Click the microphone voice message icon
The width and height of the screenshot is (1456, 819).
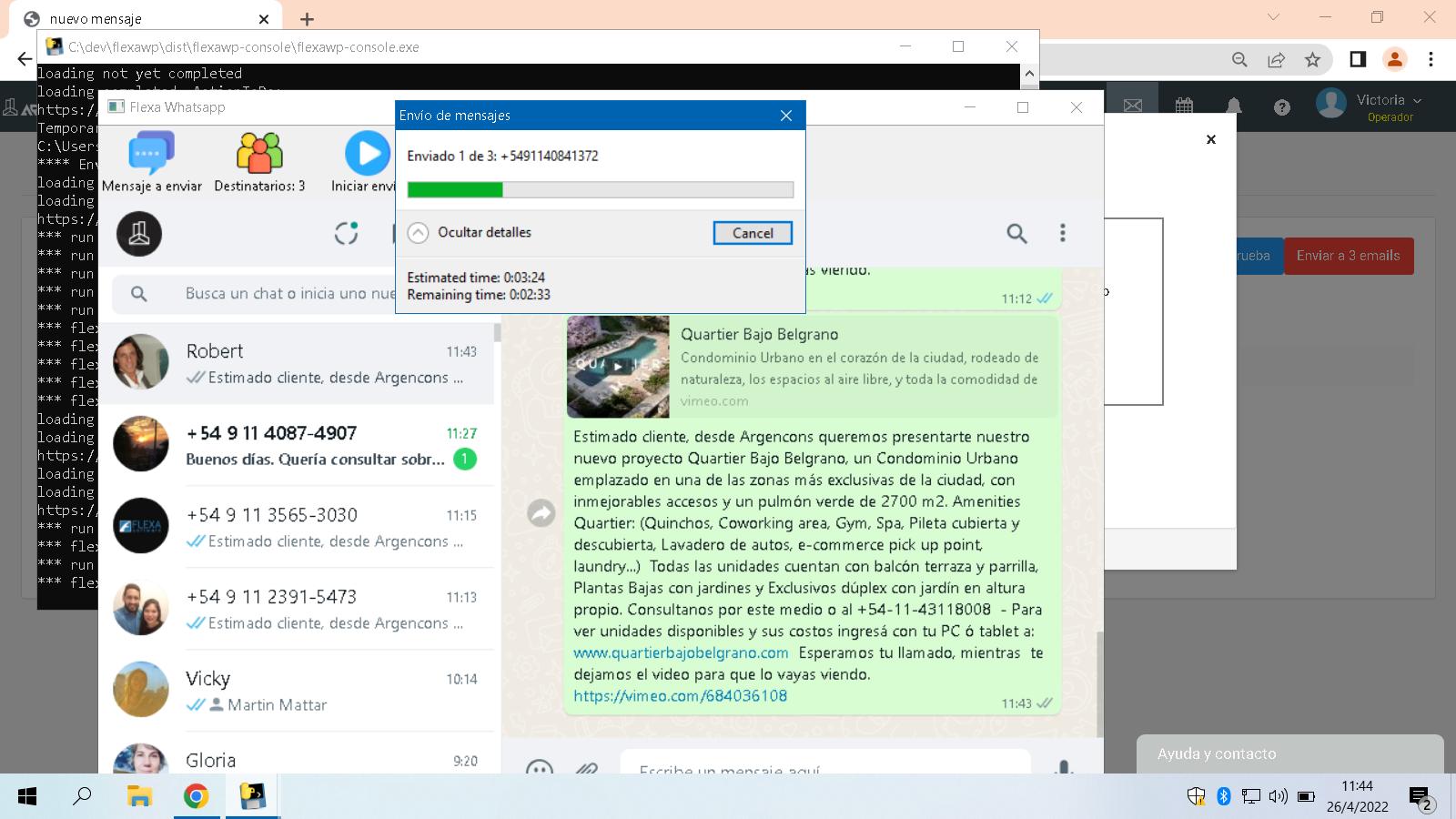click(x=1063, y=767)
